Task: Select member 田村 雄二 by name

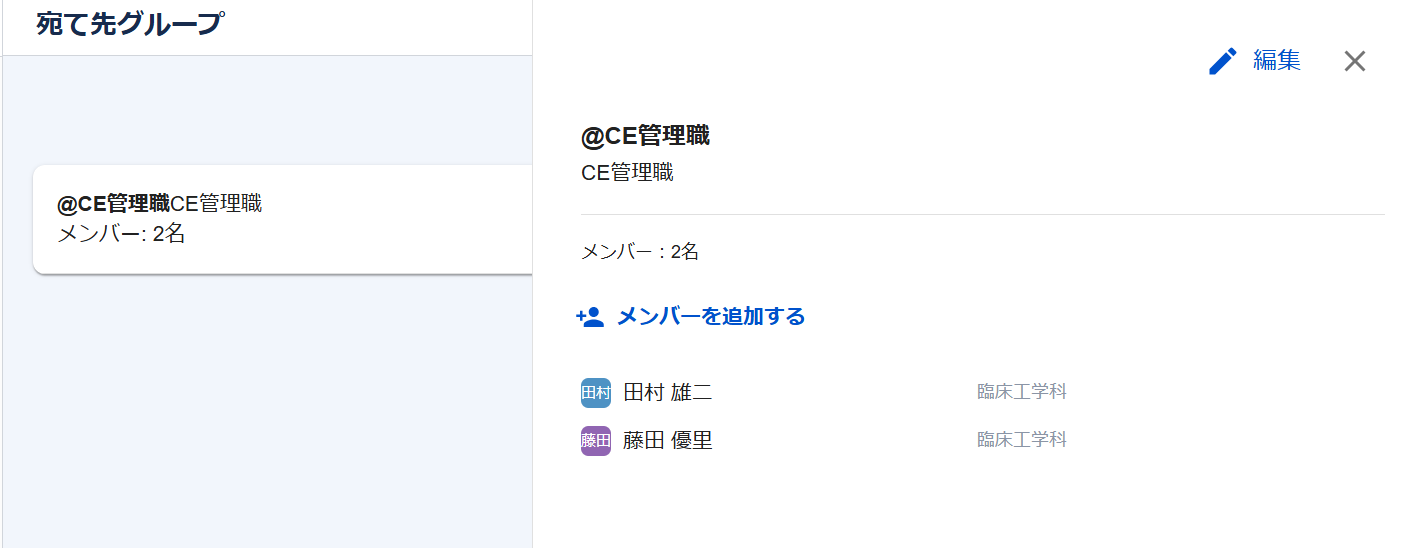Action: 667,393
